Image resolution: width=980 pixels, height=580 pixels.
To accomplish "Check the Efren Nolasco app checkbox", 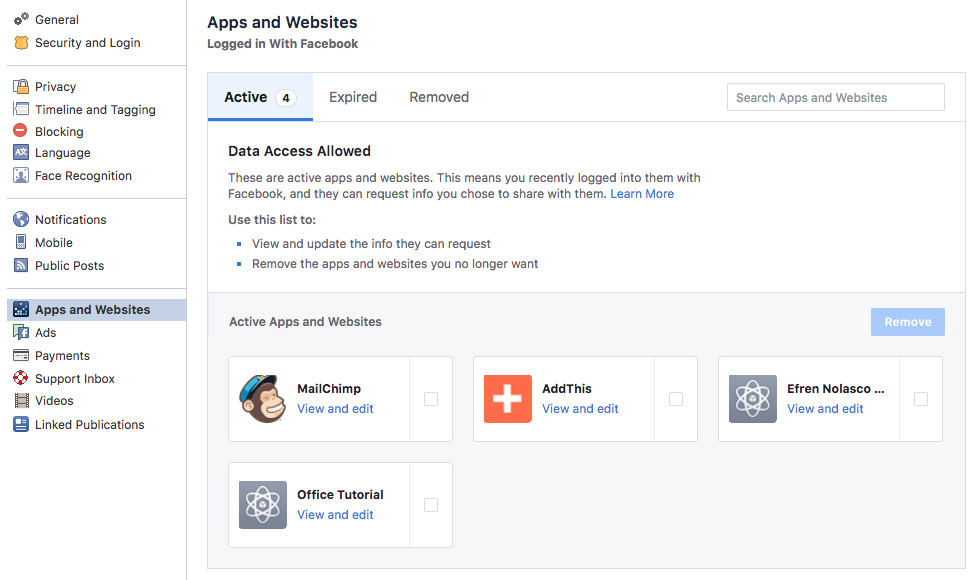I will [921, 399].
